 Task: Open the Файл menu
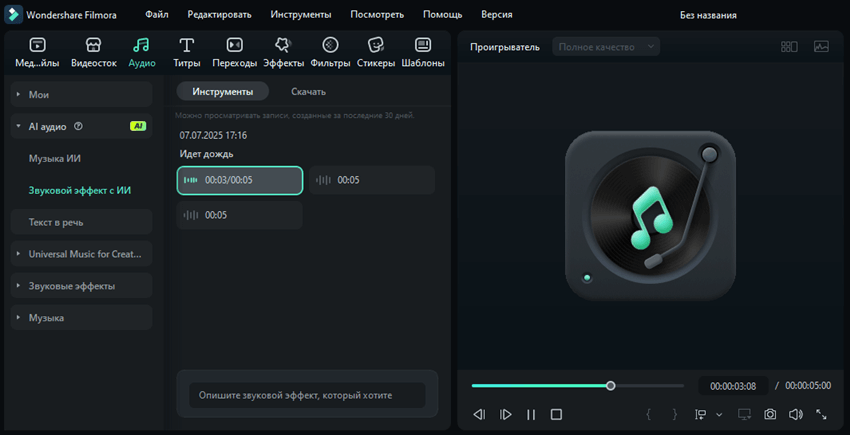tap(157, 15)
